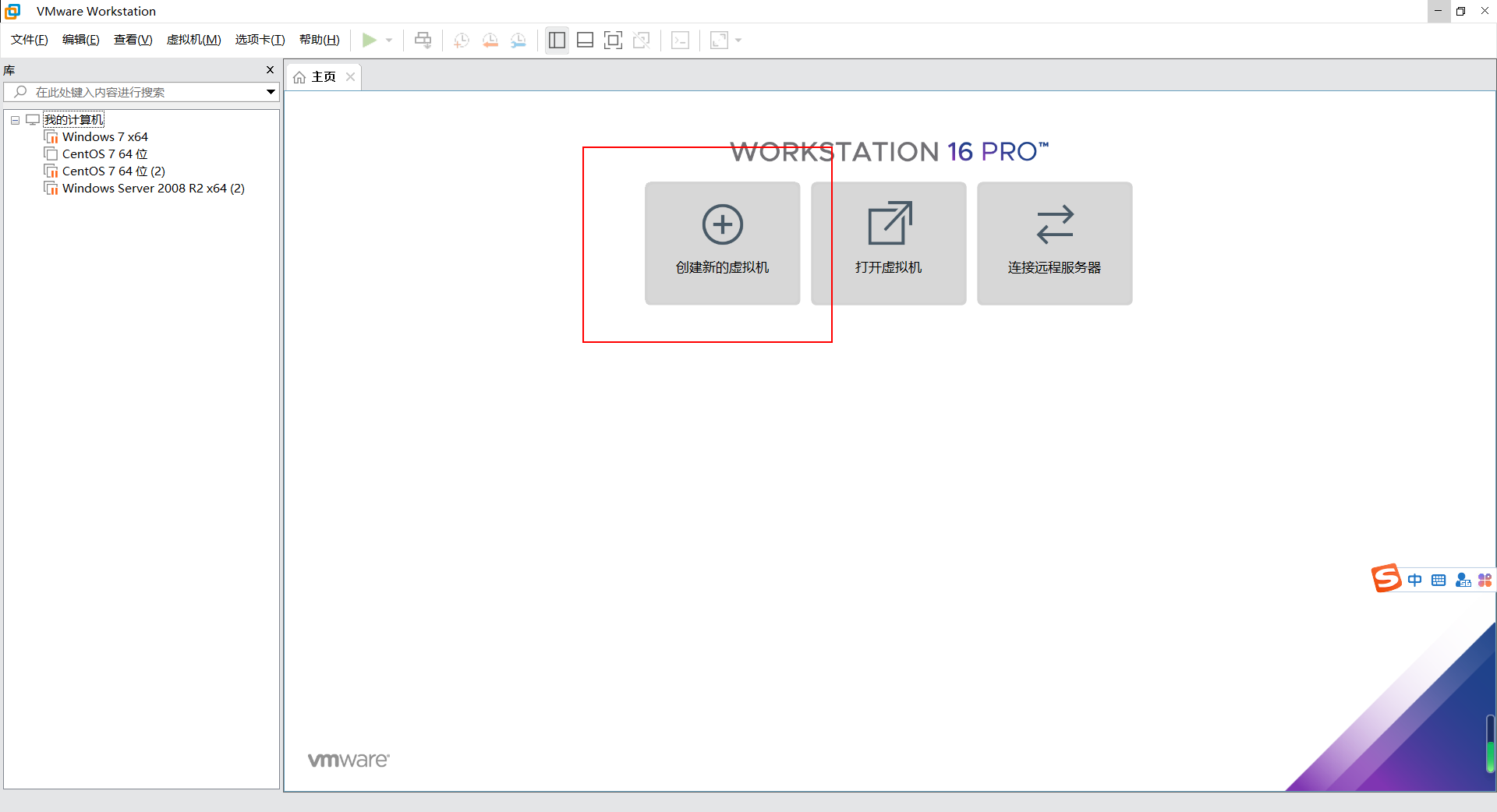Click the Take Snapshot clock icon
1497x812 pixels.
[461, 40]
